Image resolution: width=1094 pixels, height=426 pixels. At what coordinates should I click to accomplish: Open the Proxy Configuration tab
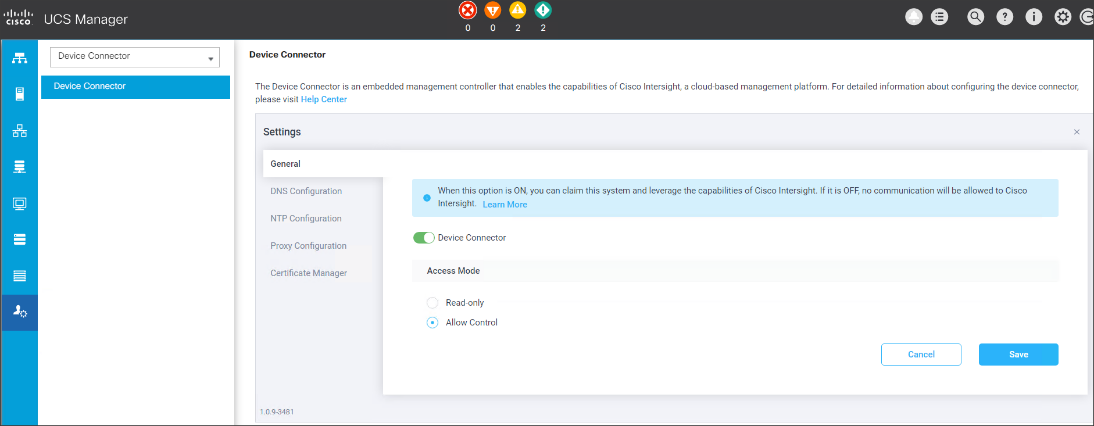coord(308,245)
